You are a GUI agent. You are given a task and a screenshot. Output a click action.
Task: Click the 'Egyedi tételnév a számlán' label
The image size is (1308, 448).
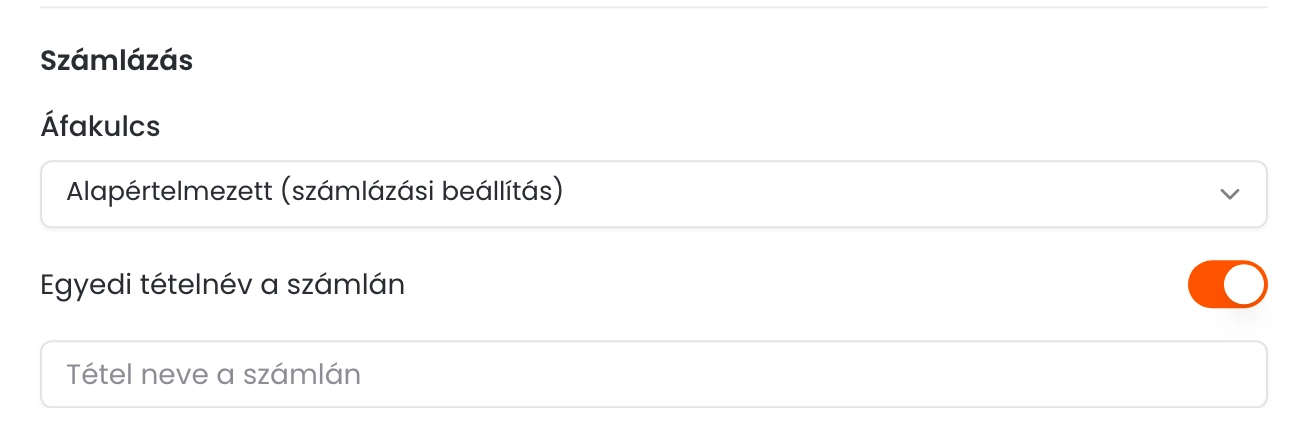click(222, 285)
